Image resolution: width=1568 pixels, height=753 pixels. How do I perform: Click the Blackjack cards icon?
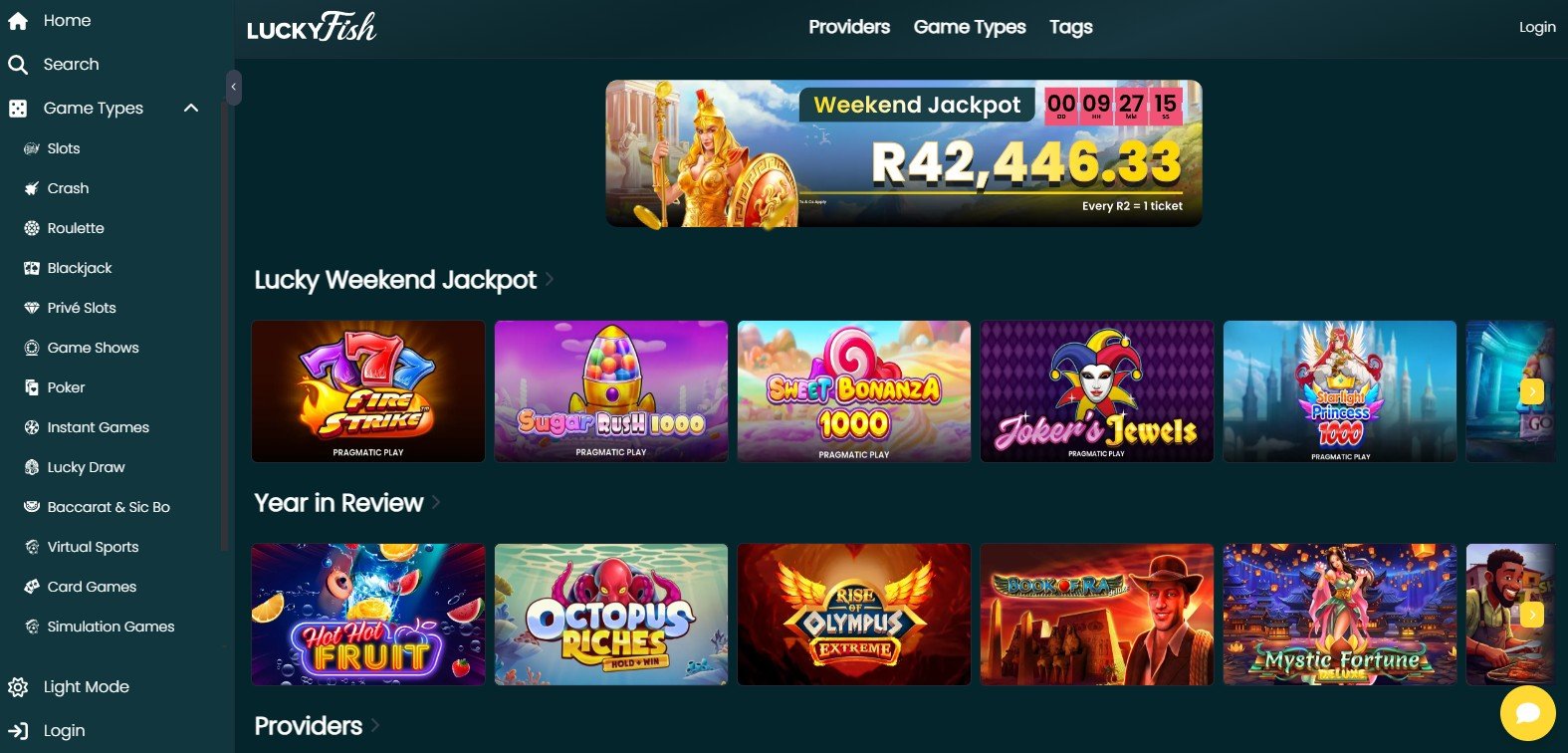(31, 268)
